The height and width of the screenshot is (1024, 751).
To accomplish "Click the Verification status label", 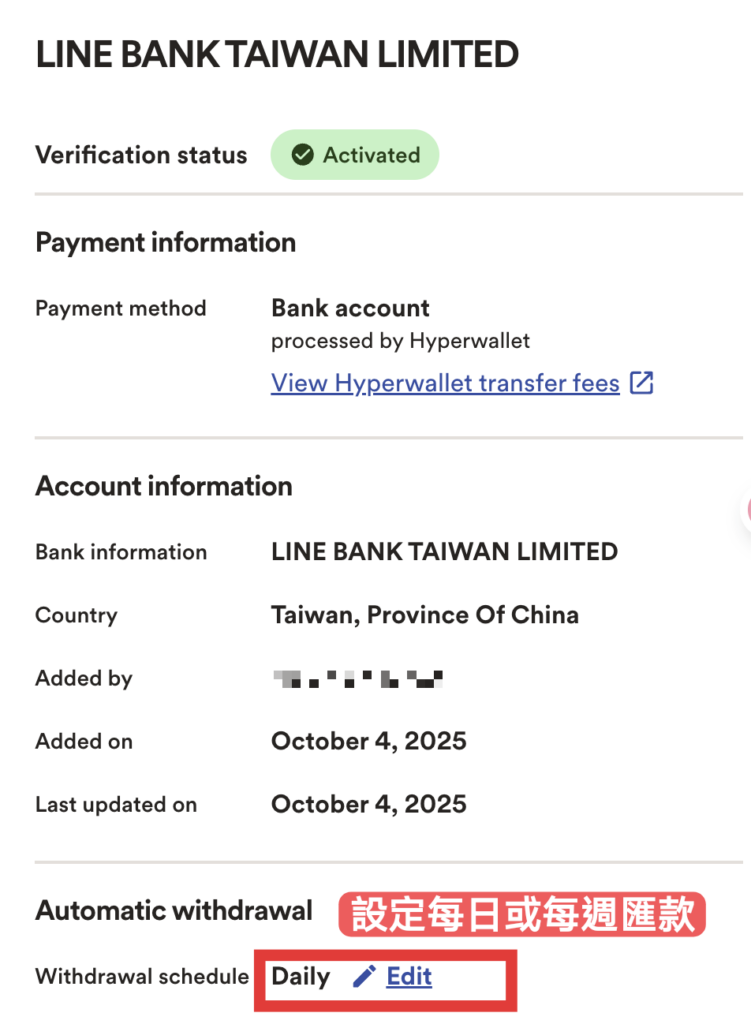I will (x=141, y=155).
